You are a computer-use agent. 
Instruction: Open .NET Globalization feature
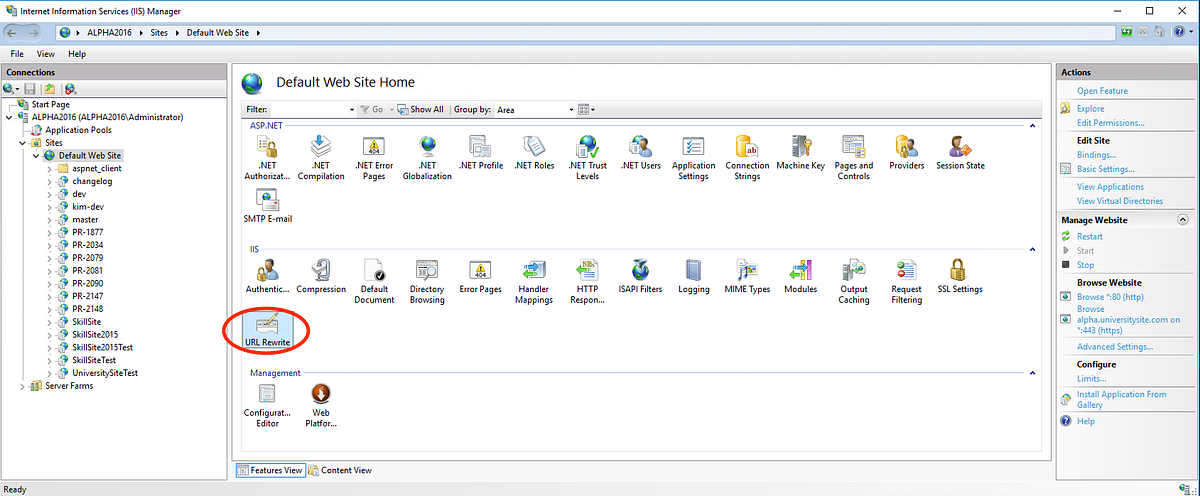point(427,158)
